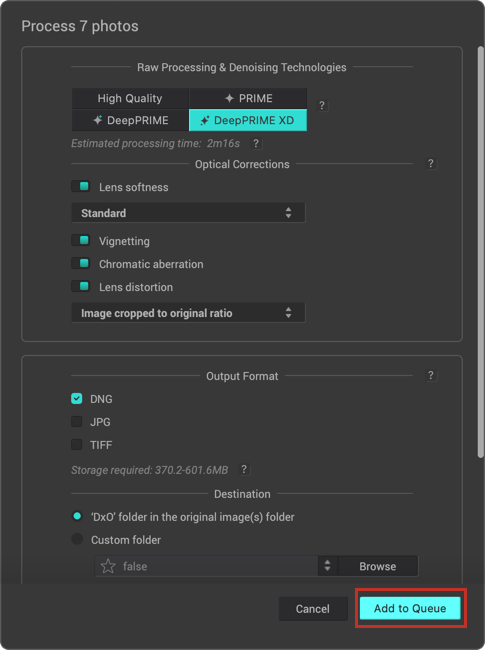
Task: Click the Browse button
Action: 378,566
